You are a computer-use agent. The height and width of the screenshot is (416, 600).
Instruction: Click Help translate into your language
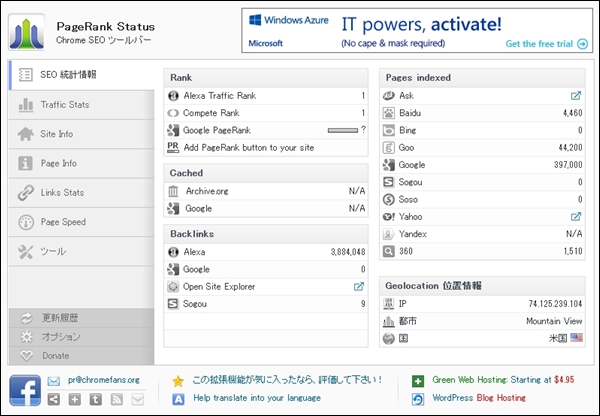(x=257, y=398)
